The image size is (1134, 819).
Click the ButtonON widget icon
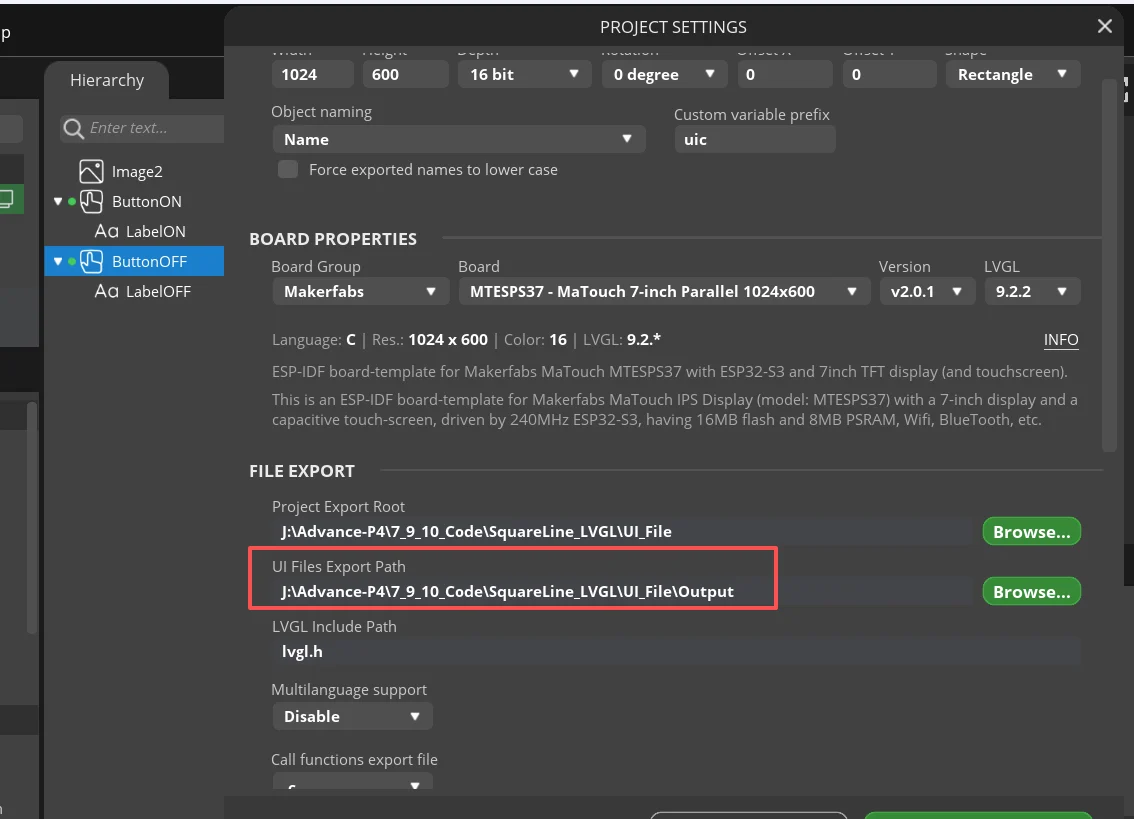[92, 201]
